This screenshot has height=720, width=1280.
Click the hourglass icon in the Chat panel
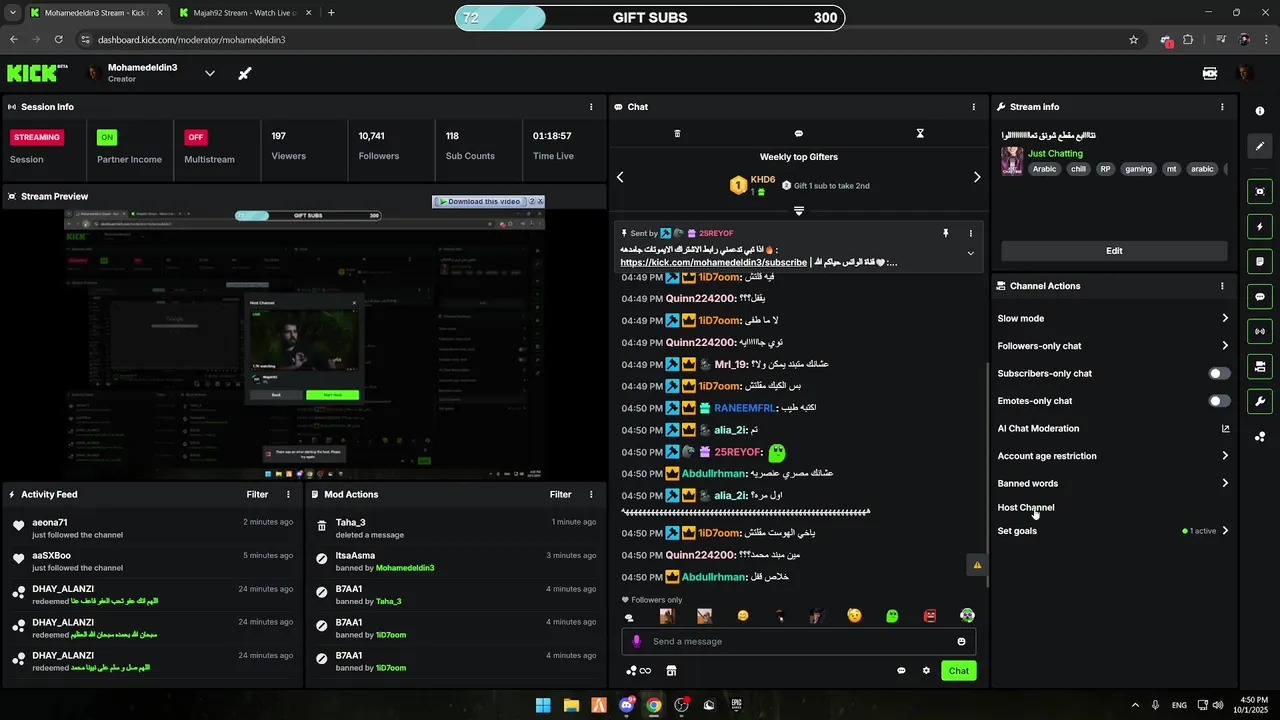coord(920,133)
